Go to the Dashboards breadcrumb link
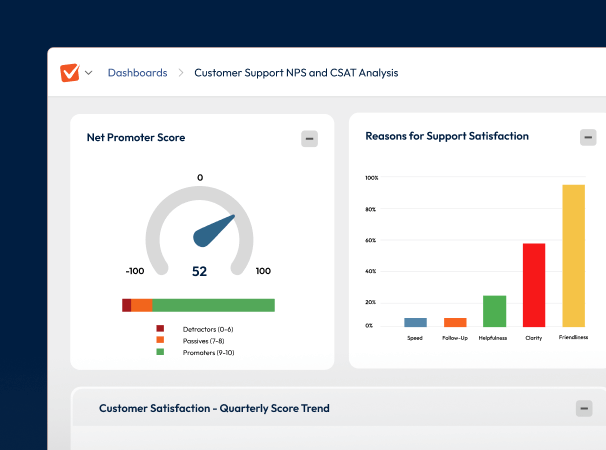606x450 pixels. point(137,73)
